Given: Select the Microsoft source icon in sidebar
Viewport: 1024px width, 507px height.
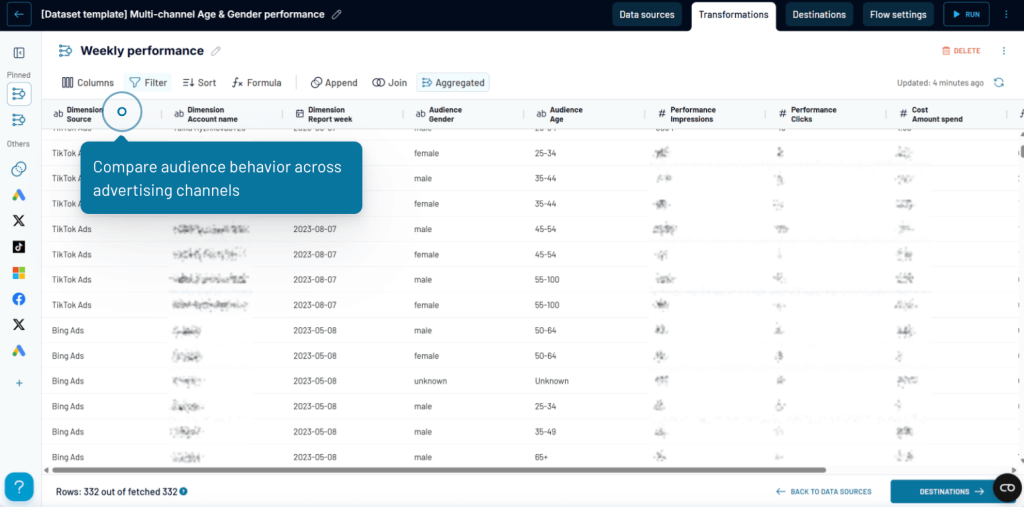Looking at the screenshot, I should (x=19, y=273).
